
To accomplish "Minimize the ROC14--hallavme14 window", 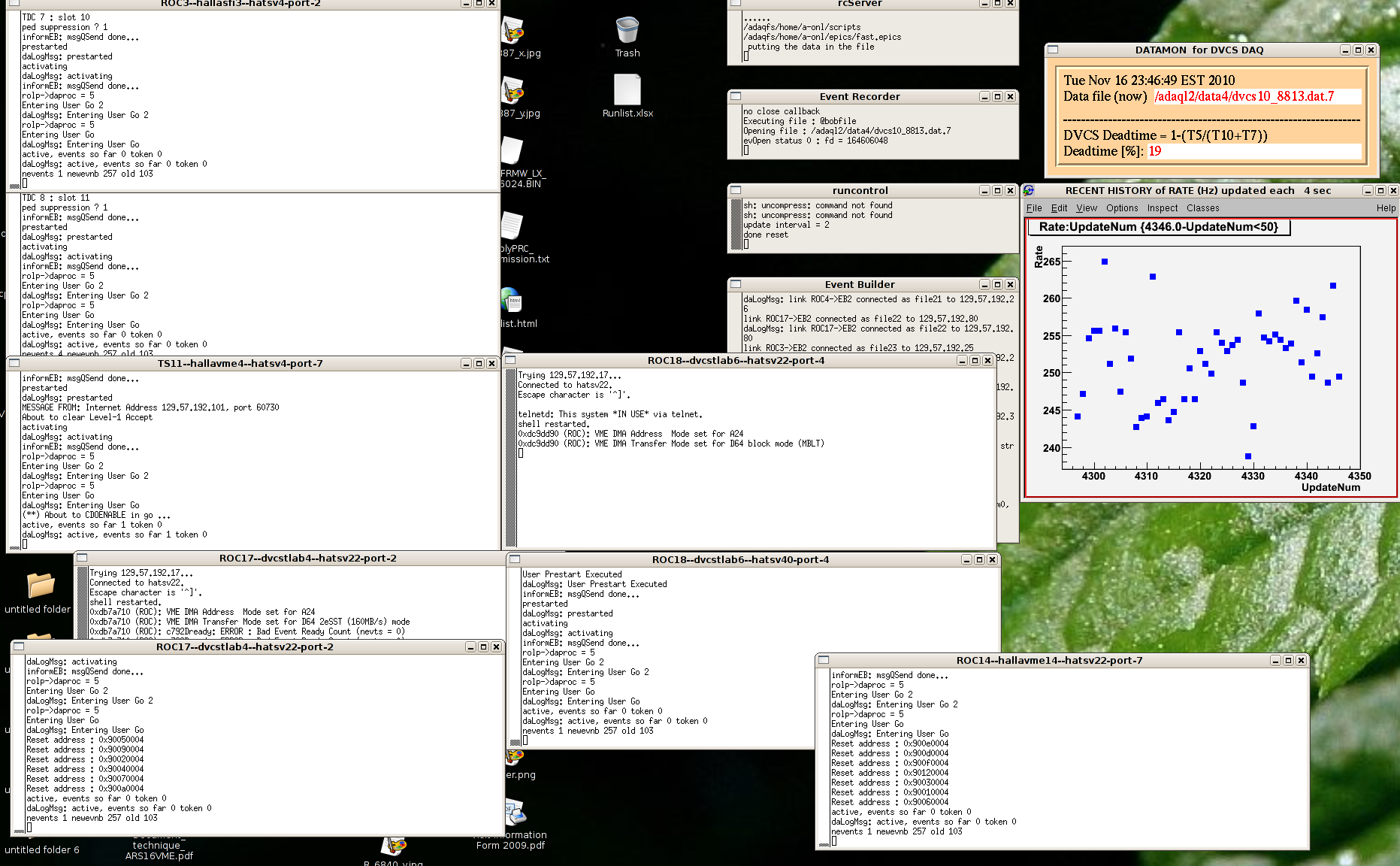I will click(1275, 660).
